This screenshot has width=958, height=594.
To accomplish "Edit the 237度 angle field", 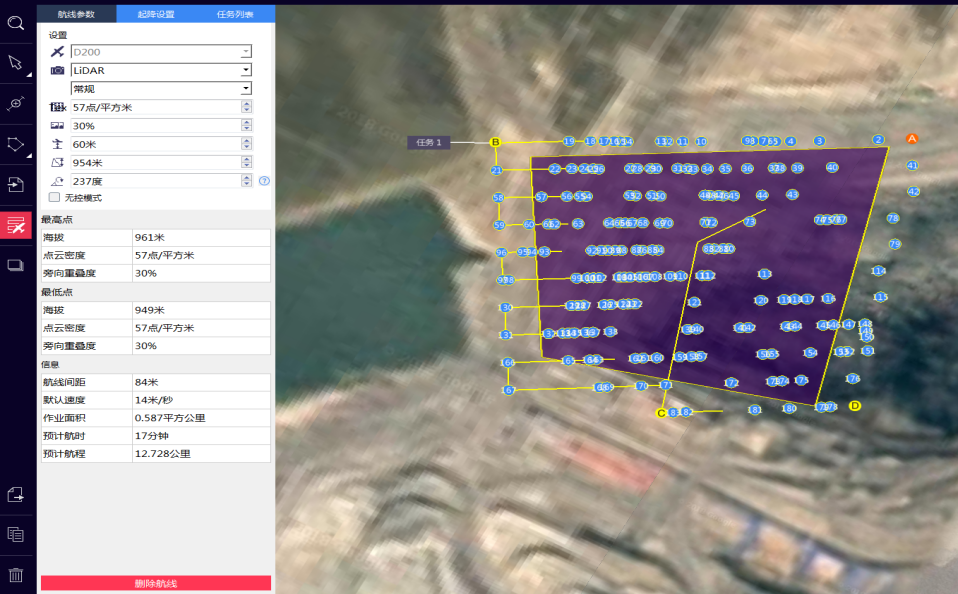I will pyautogui.click(x=156, y=182).
